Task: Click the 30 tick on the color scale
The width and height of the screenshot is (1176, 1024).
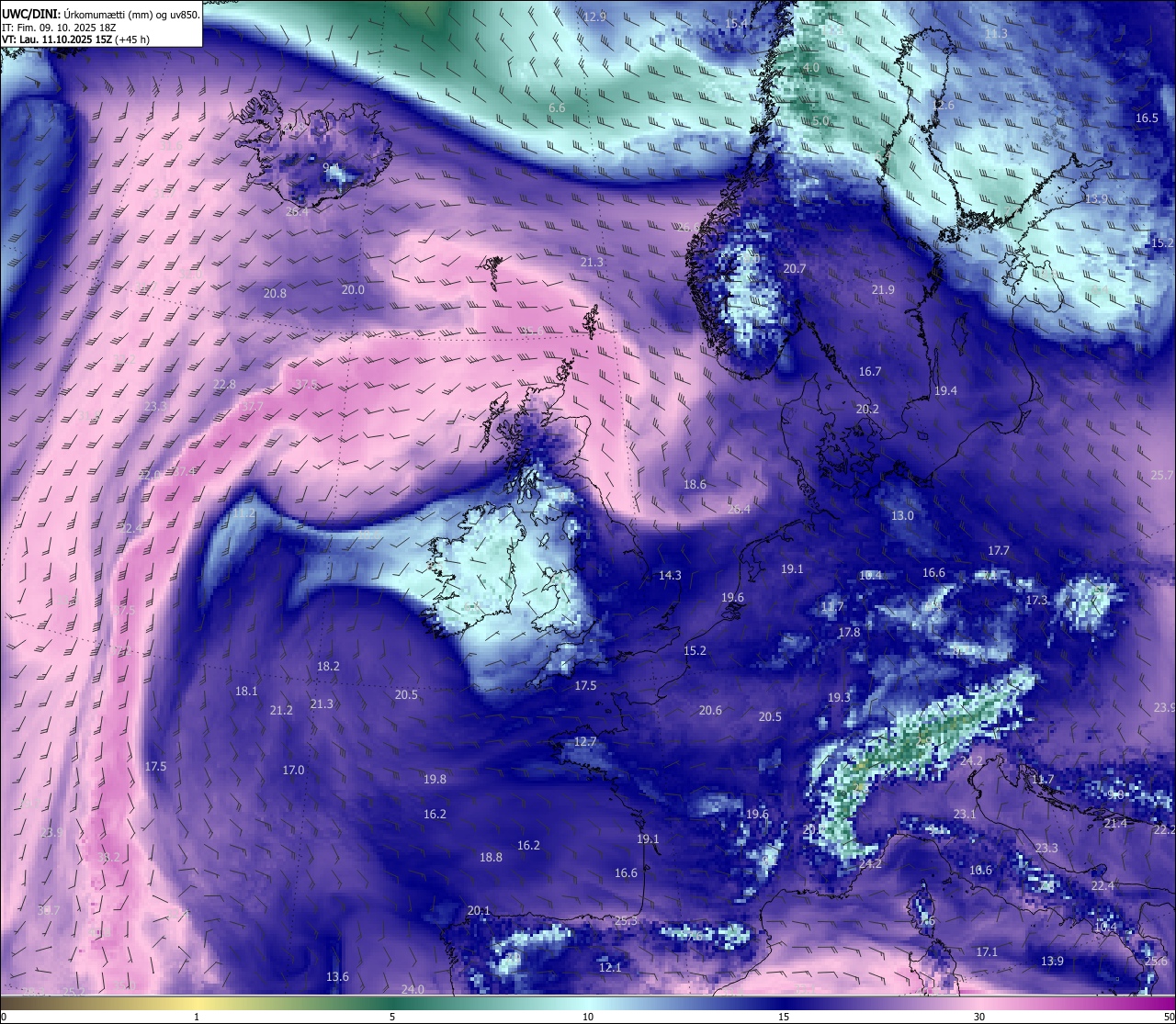Action: pos(979,1017)
